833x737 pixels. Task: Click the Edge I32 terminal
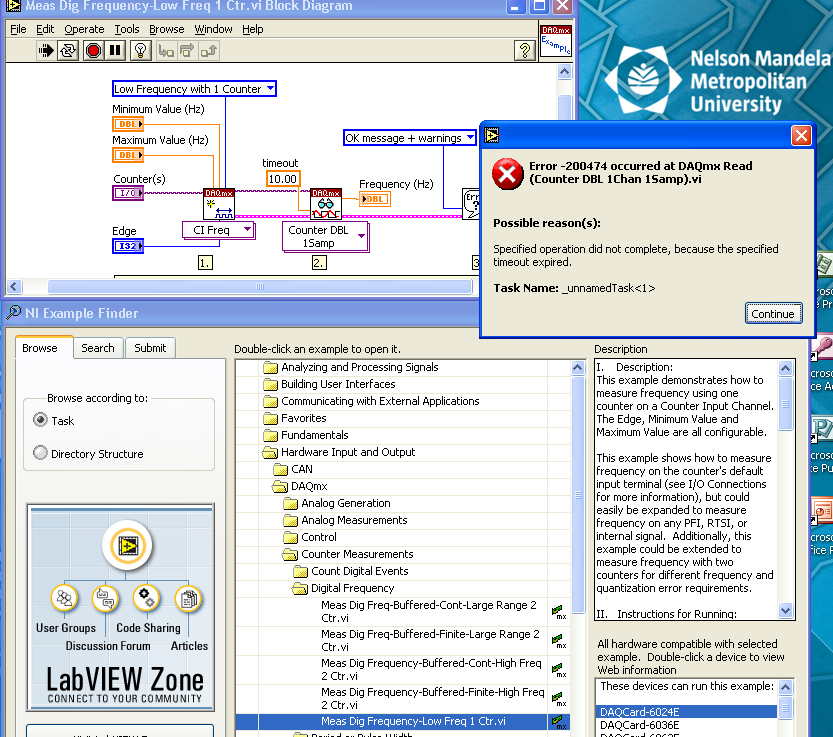(128, 246)
